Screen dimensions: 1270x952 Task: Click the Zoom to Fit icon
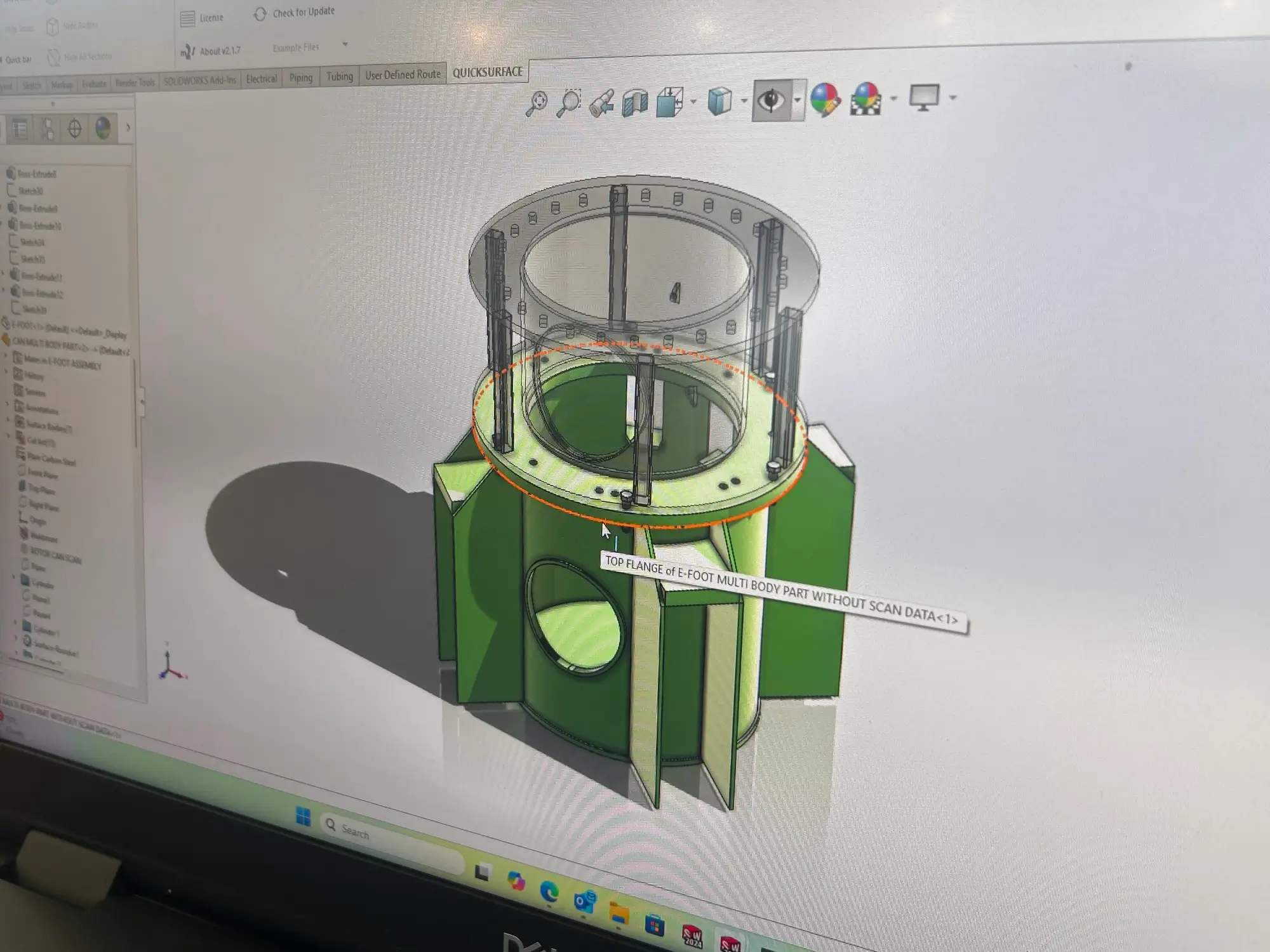537,104
